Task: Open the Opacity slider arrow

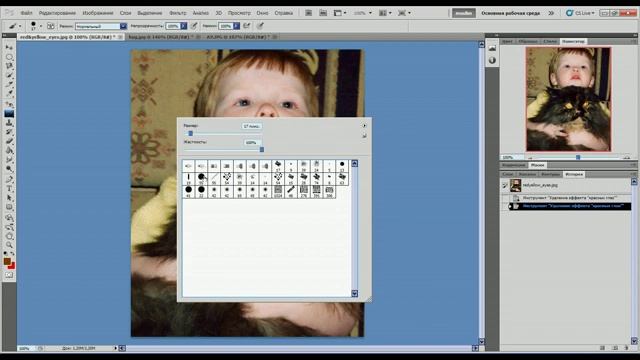Action: coord(184,26)
